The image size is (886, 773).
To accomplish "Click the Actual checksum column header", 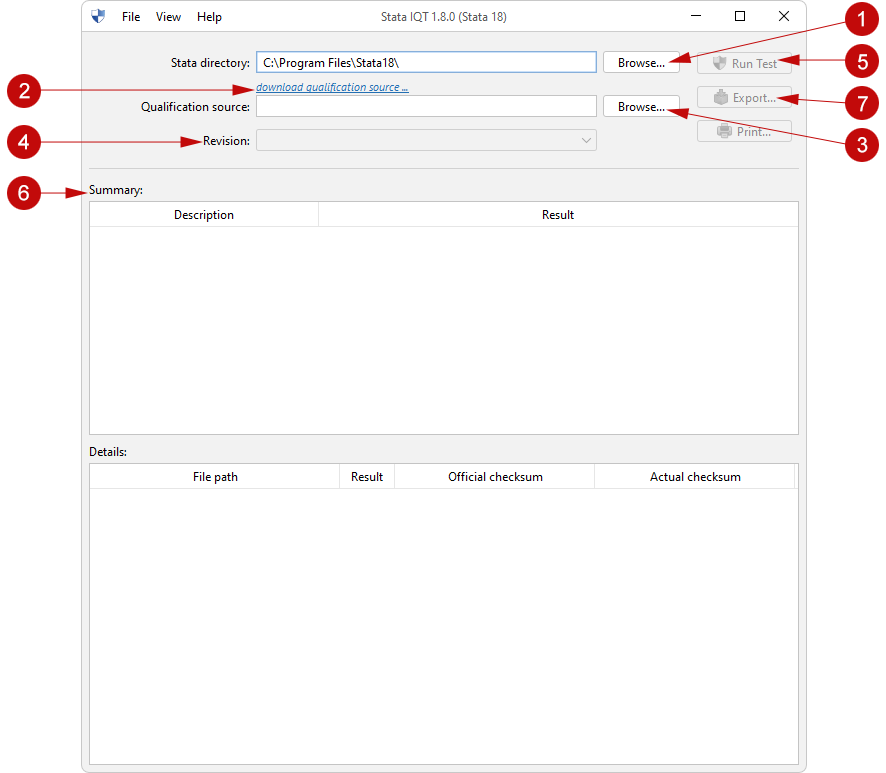I will click(x=695, y=477).
